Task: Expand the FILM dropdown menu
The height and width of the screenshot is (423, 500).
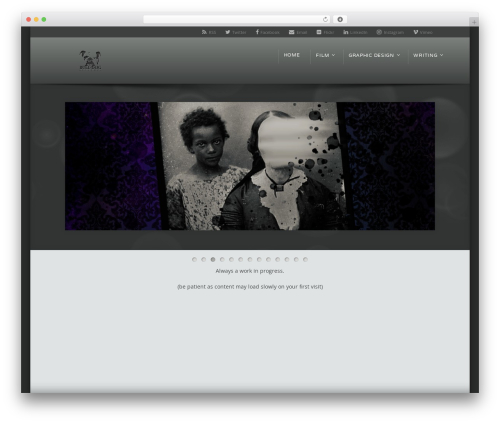Action: coord(325,55)
